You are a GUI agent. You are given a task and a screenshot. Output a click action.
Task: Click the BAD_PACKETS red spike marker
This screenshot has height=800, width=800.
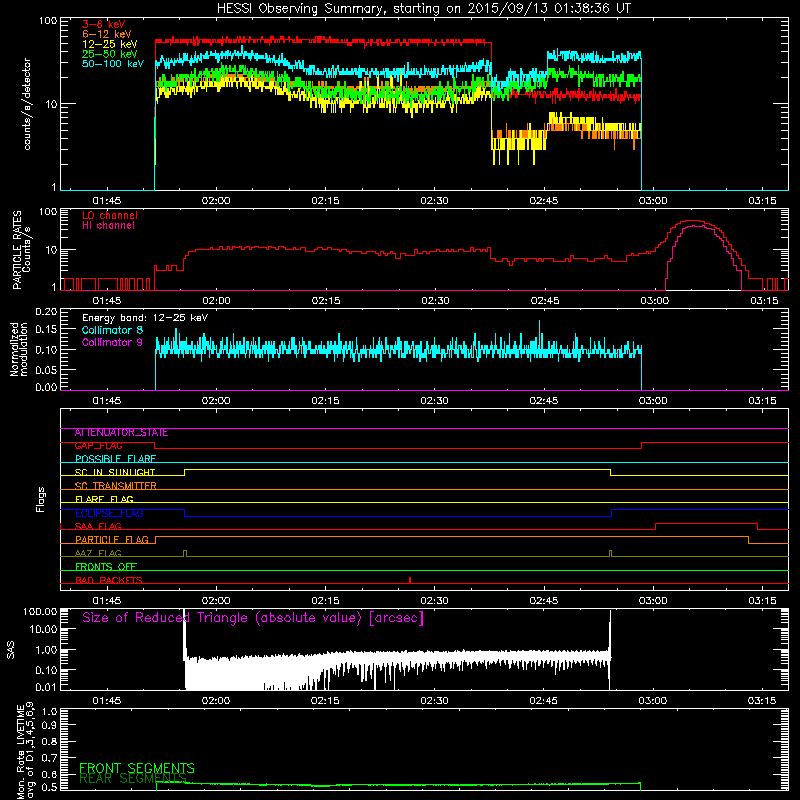tap(410, 580)
